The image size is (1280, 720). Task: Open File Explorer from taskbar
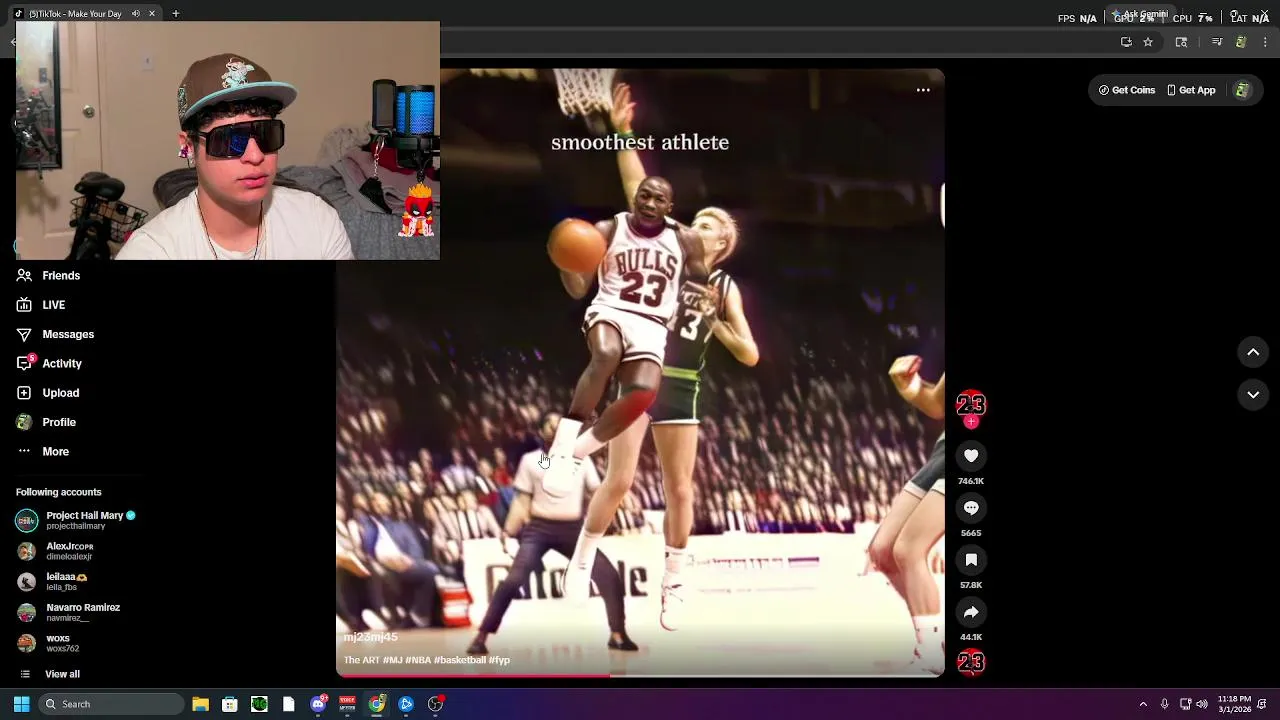pyautogui.click(x=200, y=704)
